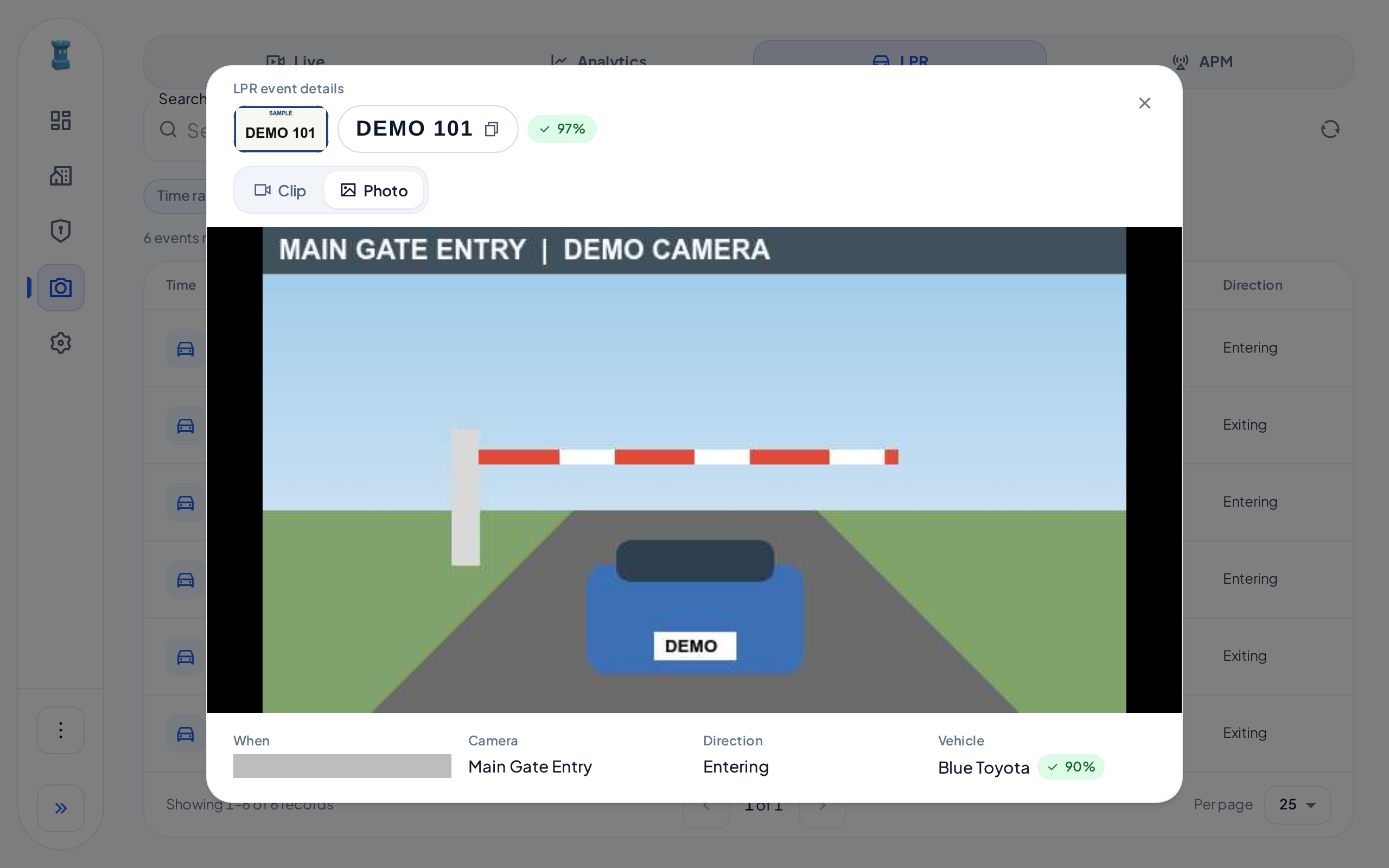The height and width of the screenshot is (868, 1389).
Task: Open the Per page 25 dropdown
Action: (1297, 805)
